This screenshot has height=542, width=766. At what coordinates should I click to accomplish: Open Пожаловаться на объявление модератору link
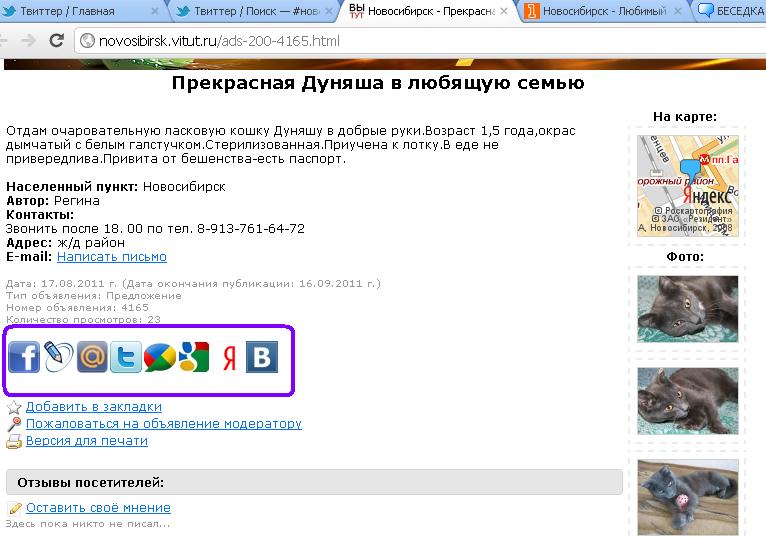pyautogui.click(x=164, y=424)
